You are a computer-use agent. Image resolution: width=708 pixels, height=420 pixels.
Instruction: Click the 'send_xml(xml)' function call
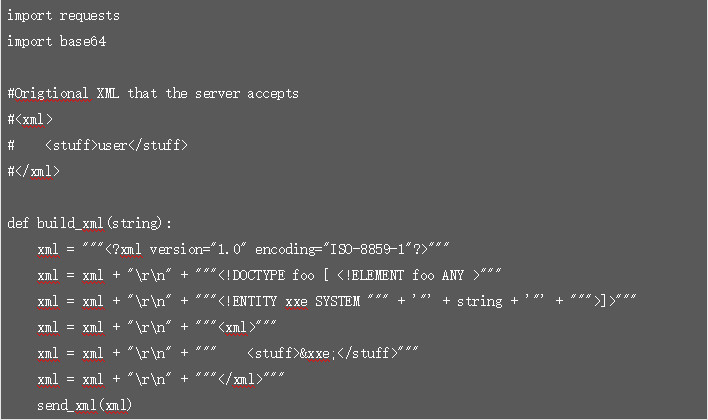point(84,405)
